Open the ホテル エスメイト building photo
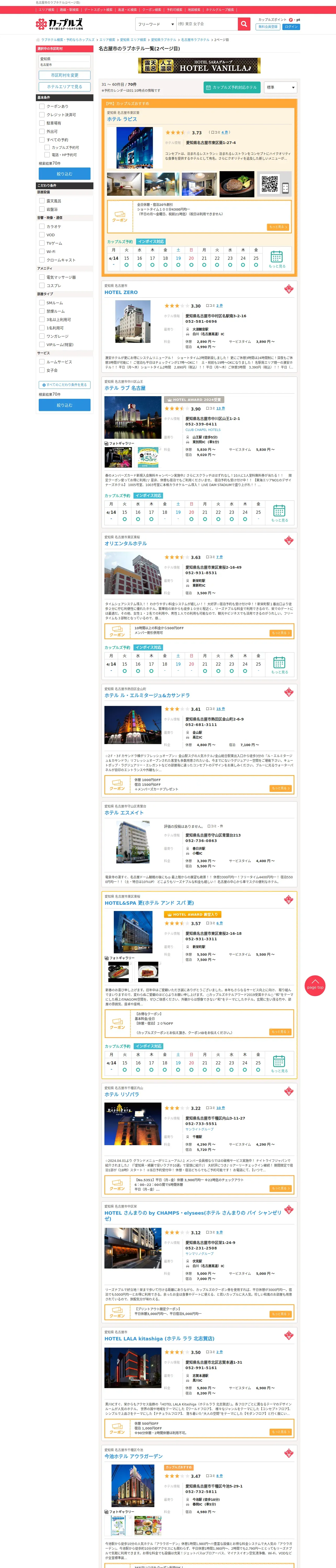Viewport: 336px width, 1568px height. coord(133,842)
